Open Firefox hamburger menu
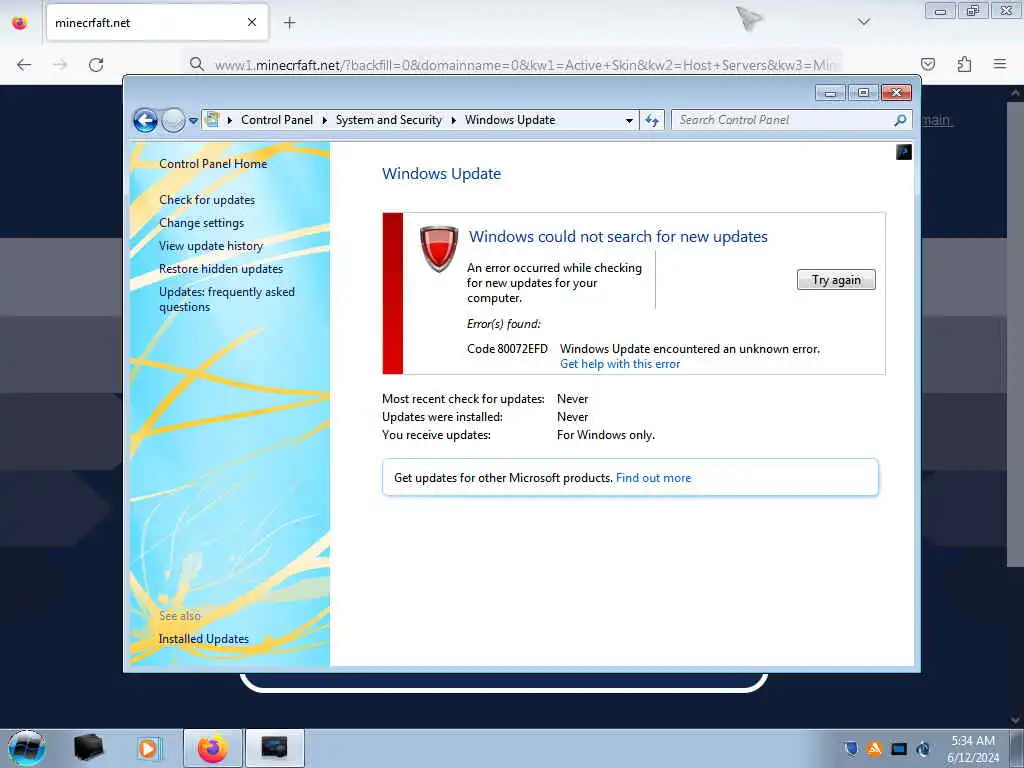The image size is (1024, 768). [1000, 64]
